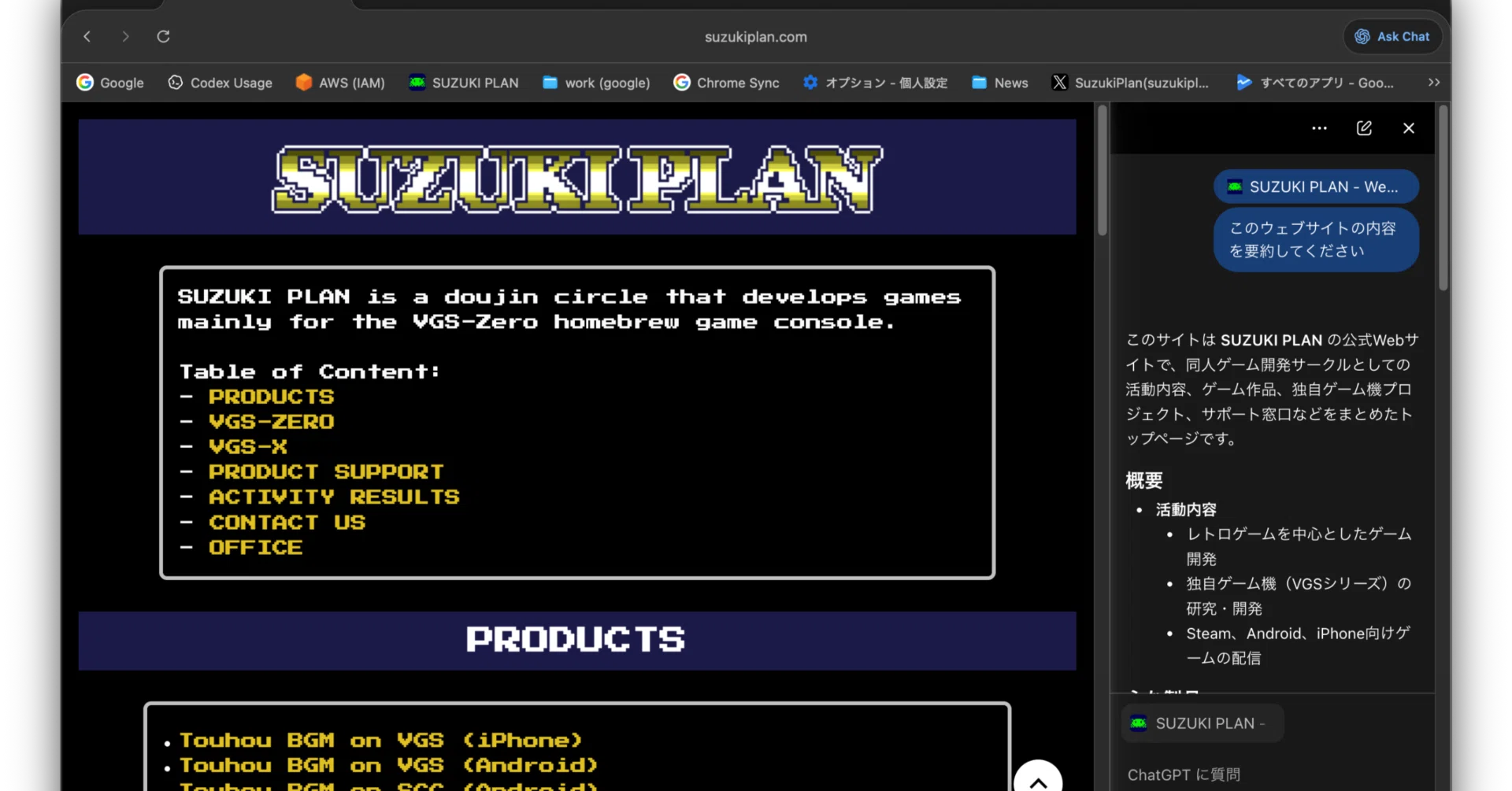The height and width of the screenshot is (791, 1512).
Task: Click the SUZUKI PLAN logo banner
Action: coord(577,179)
